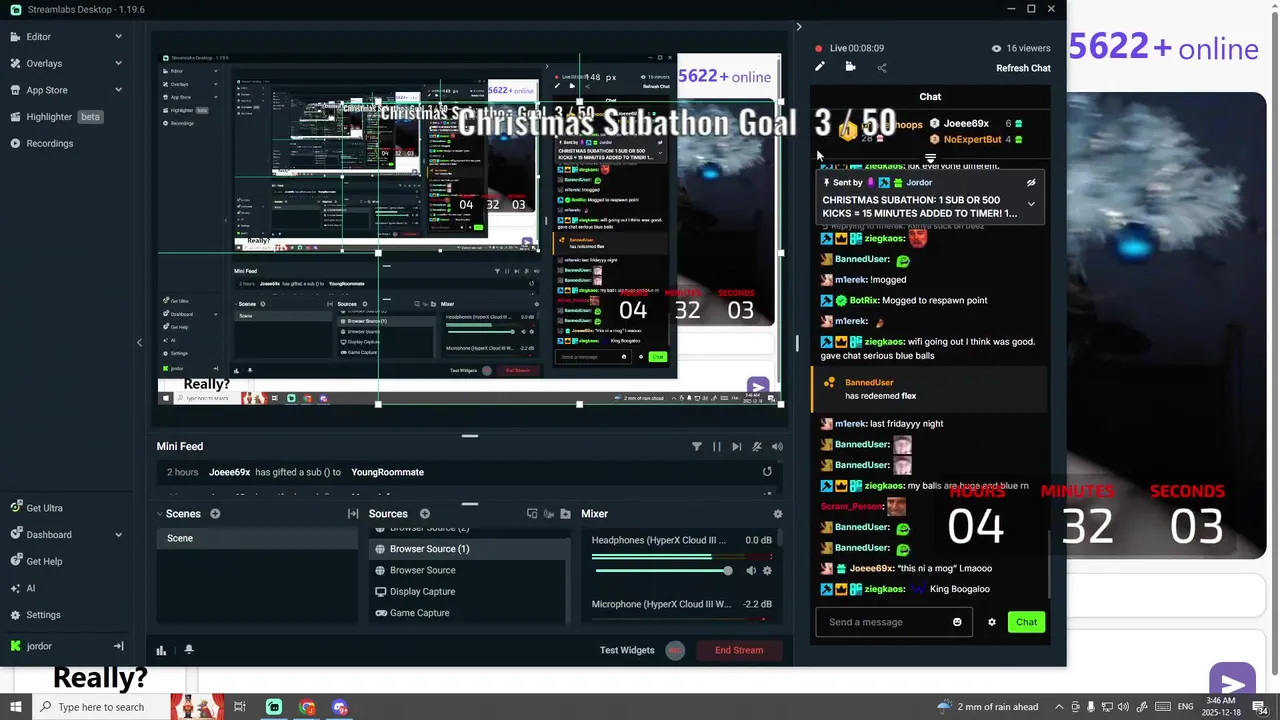Click the Test Widgets button
Screen dimensions: 1280x720
(x=627, y=650)
